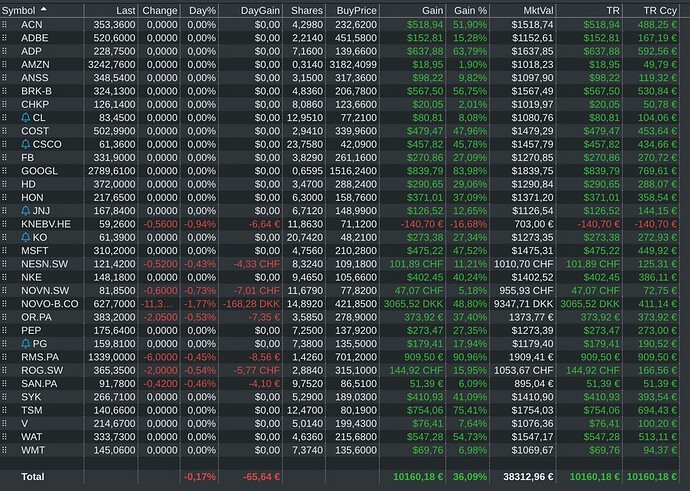Click the TSM gain $754,06
Screen dimensions: 690x491
tap(425, 410)
